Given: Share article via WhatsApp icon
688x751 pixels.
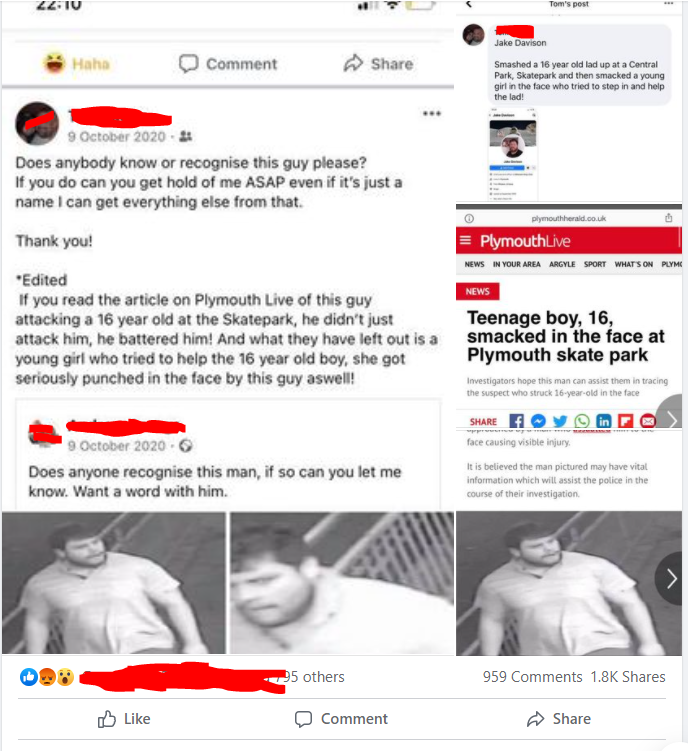Looking at the screenshot, I should click(582, 421).
